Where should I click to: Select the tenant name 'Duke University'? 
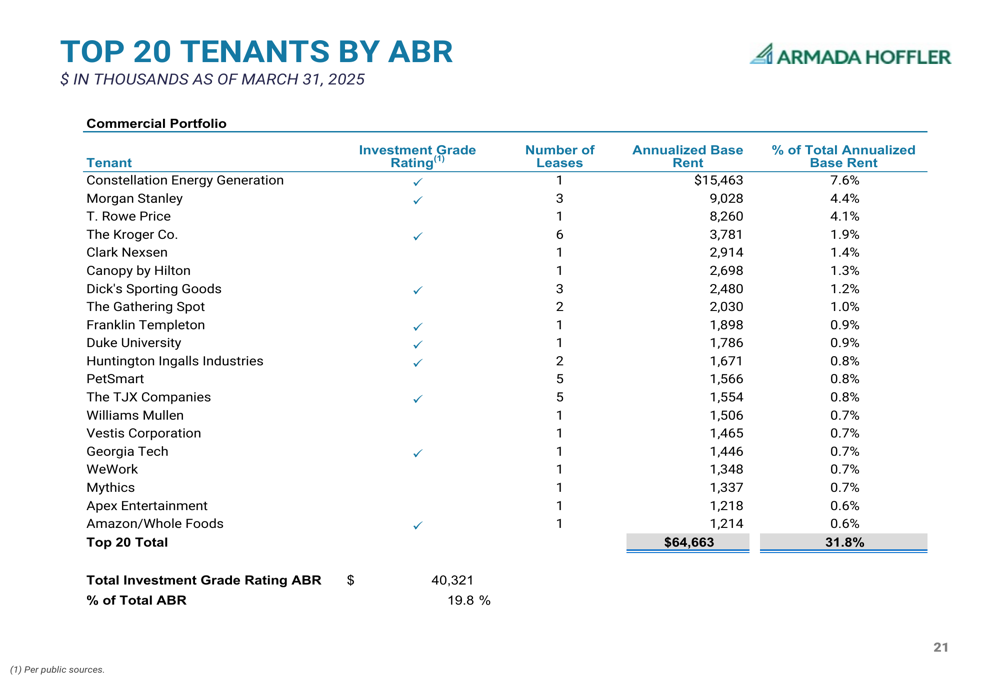point(134,343)
